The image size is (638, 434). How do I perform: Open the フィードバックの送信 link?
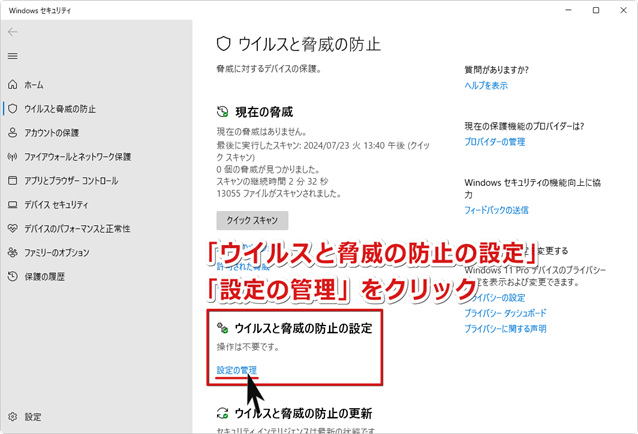click(x=496, y=210)
